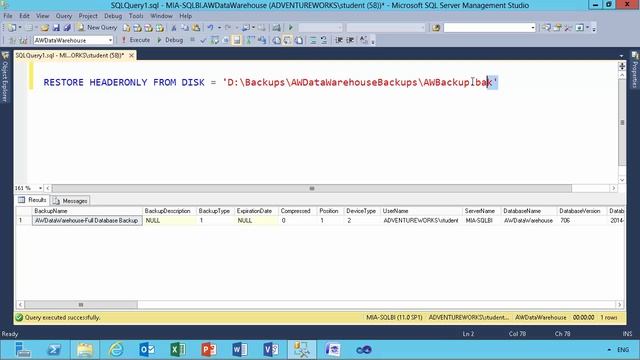This screenshot has width=640, height=360.
Task: Click the Comment out selected lines icon
Action: click(313, 40)
